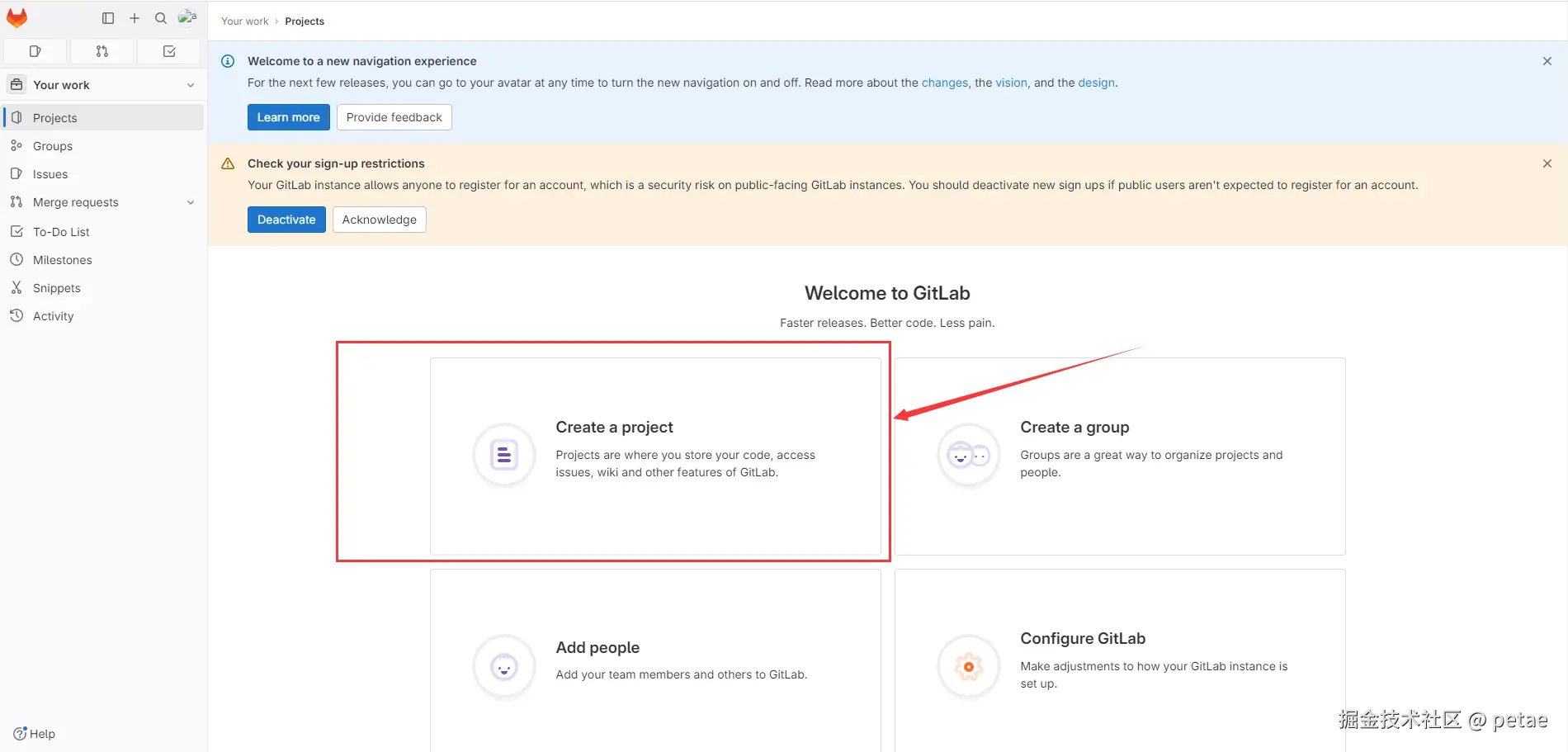Click "Check your sign-up restrictions" title
This screenshot has width=1568, height=752.
(336, 163)
